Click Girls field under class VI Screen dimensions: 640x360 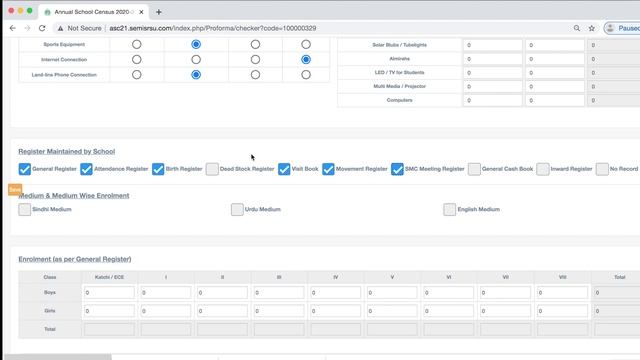449,311
